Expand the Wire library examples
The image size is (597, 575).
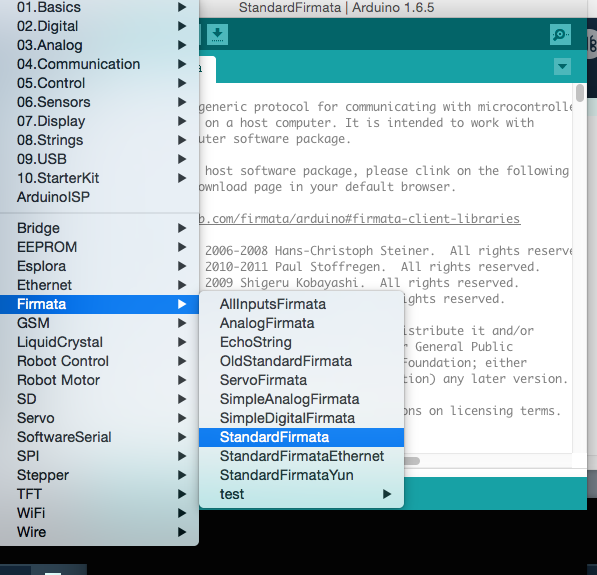pyautogui.click(x=99, y=532)
